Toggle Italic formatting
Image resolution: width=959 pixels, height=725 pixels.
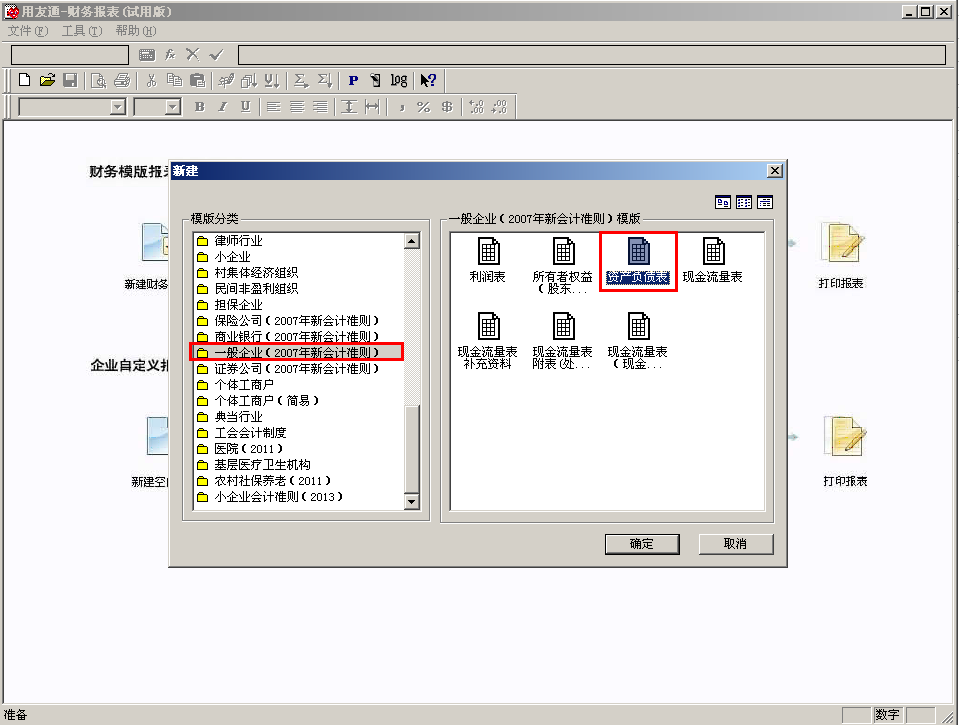pos(223,107)
